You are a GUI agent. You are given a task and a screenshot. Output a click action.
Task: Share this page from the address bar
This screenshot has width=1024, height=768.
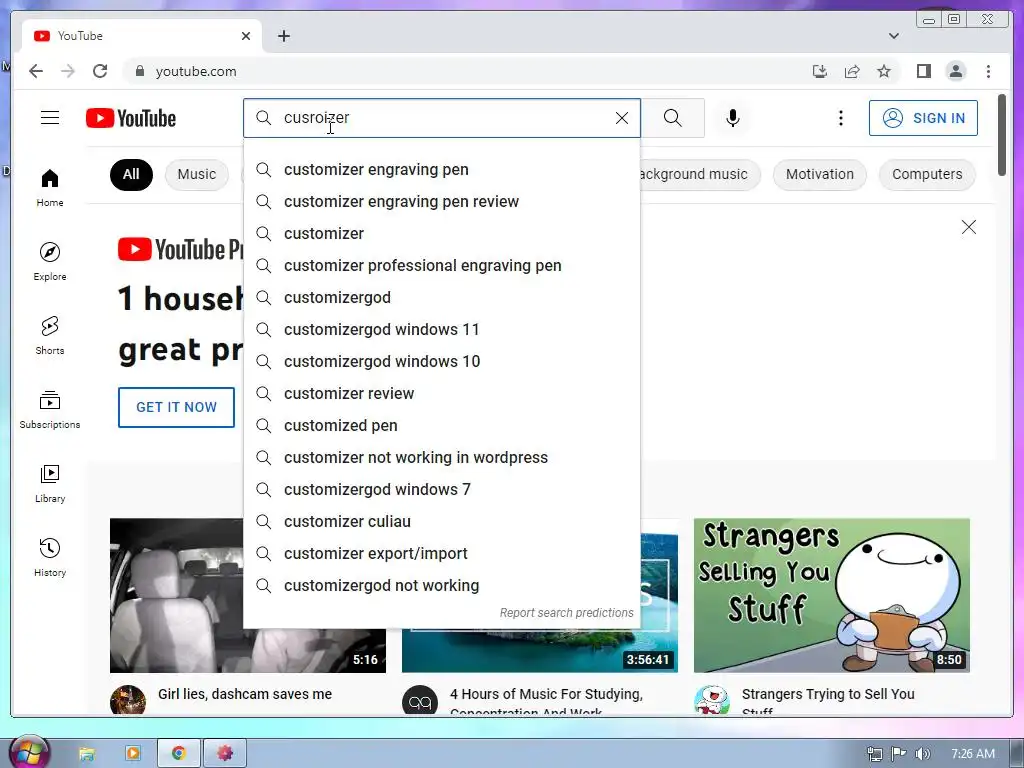click(x=852, y=71)
